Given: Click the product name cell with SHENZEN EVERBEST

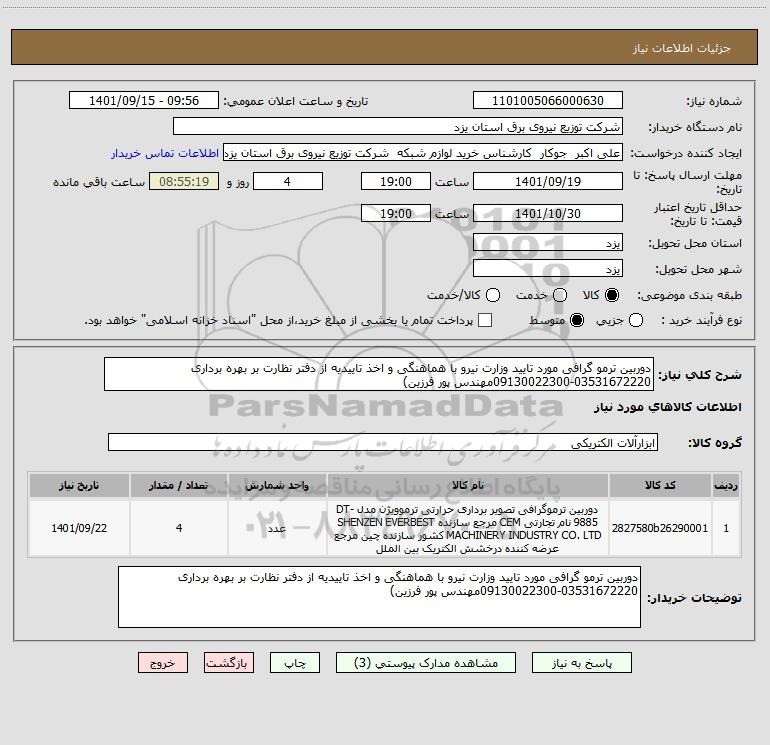Looking at the screenshot, I should point(468,528).
